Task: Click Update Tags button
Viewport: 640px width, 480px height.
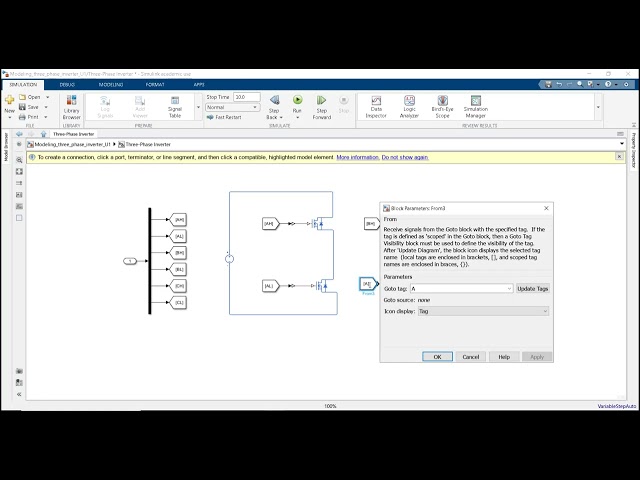Action: (x=533, y=289)
